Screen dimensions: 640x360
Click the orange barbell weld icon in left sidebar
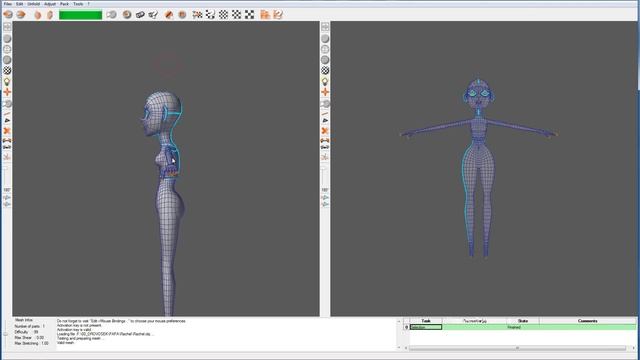(x=7, y=140)
